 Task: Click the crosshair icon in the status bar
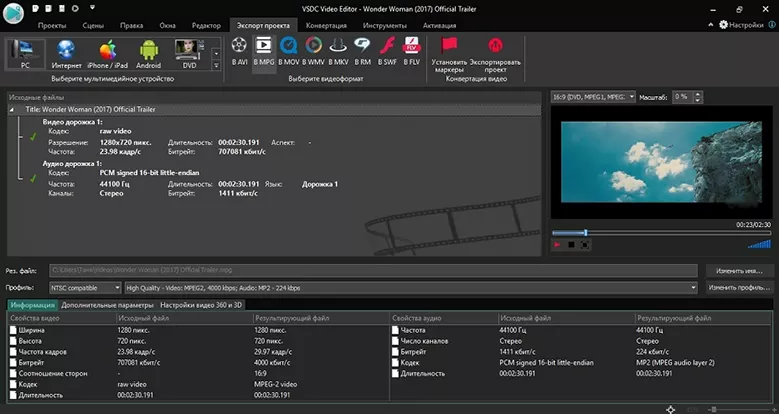pyautogui.click(x=671, y=410)
